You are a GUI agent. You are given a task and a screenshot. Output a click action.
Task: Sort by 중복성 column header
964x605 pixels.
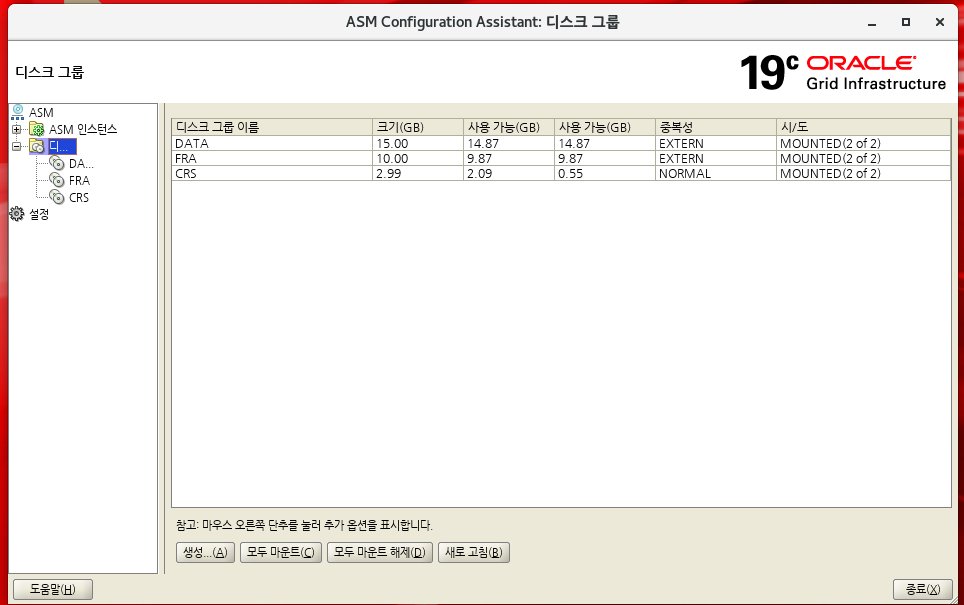[716, 127]
